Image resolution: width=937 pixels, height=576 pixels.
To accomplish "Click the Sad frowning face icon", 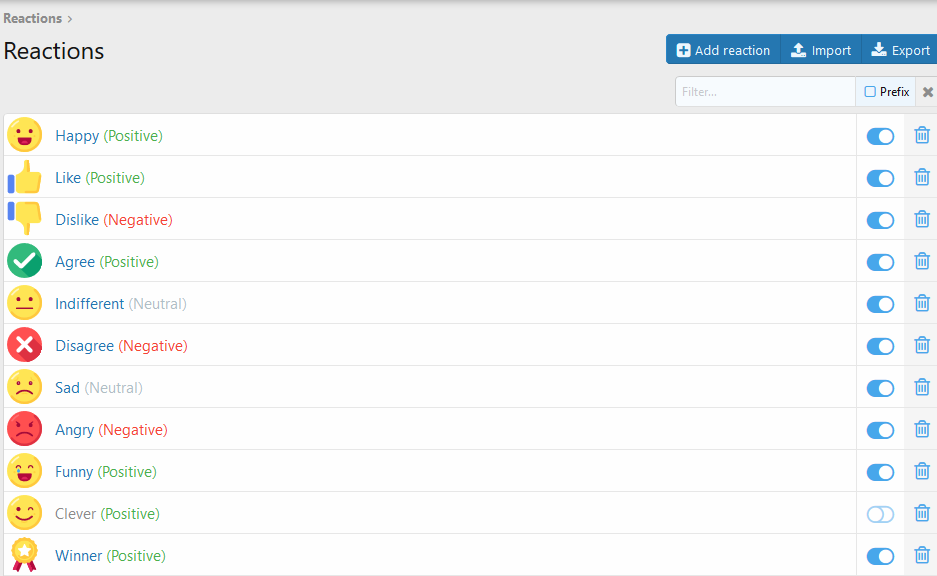I will click(x=25, y=387).
